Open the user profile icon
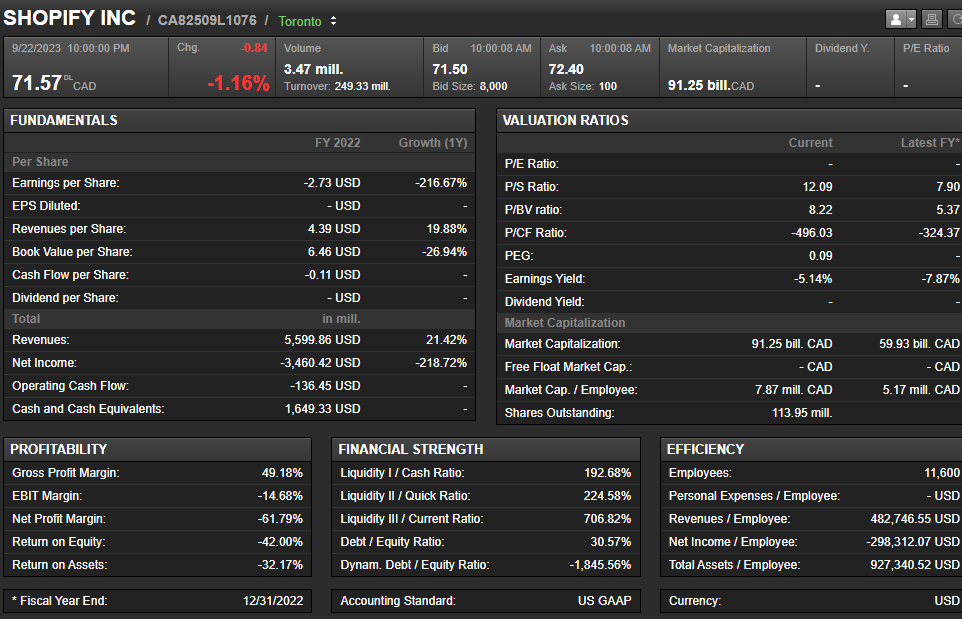 (896, 20)
